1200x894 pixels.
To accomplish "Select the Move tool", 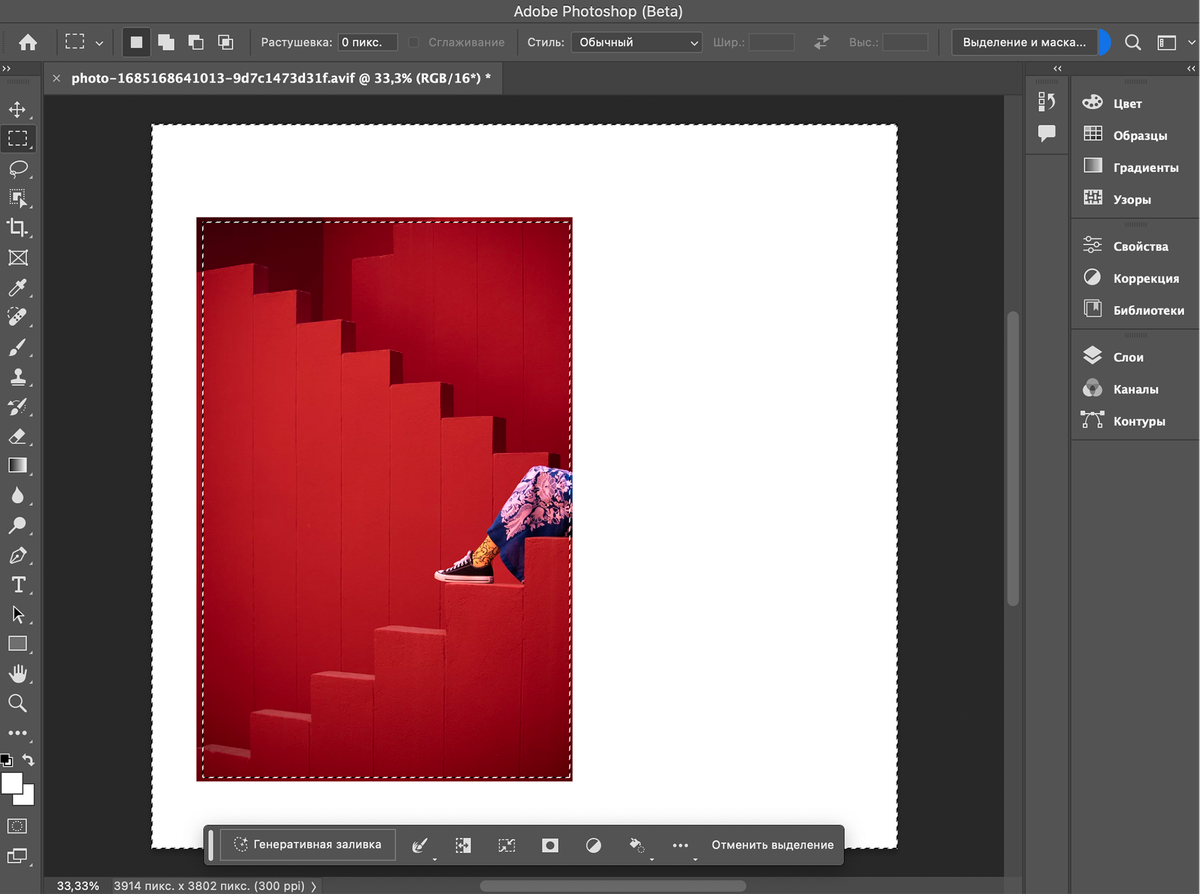I will click(x=17, y=109).
